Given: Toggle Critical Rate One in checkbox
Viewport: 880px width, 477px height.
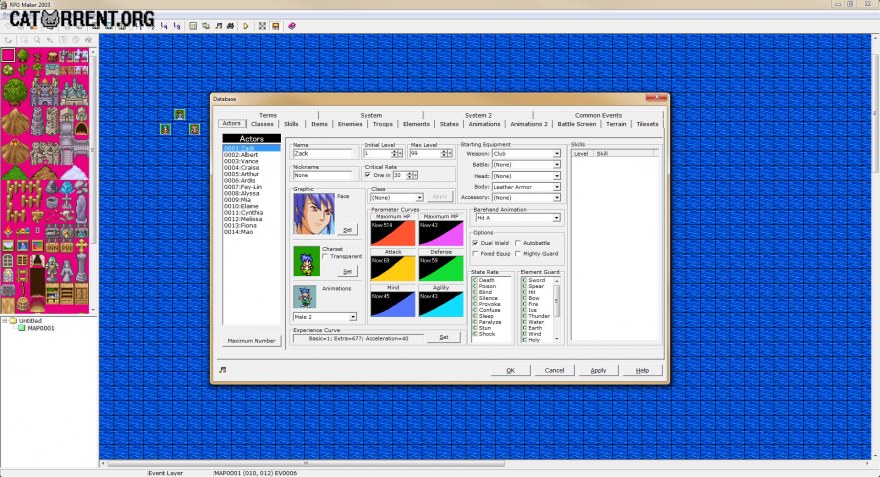Looking at the screenshot, I should [x=368, y=175].
